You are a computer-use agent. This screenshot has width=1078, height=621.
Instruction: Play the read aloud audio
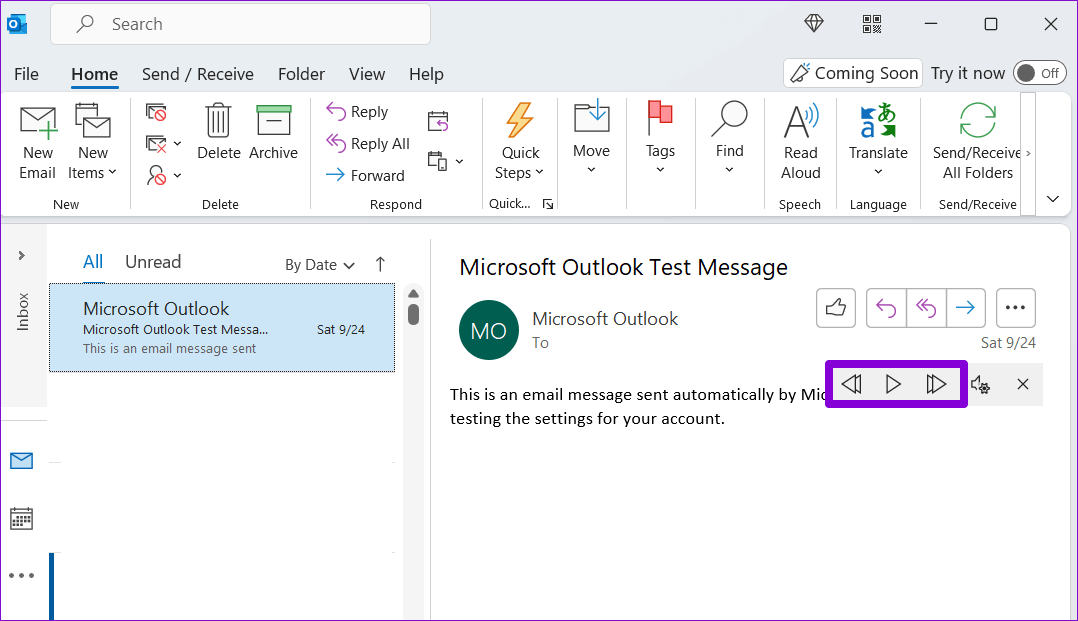pos(893,385)
